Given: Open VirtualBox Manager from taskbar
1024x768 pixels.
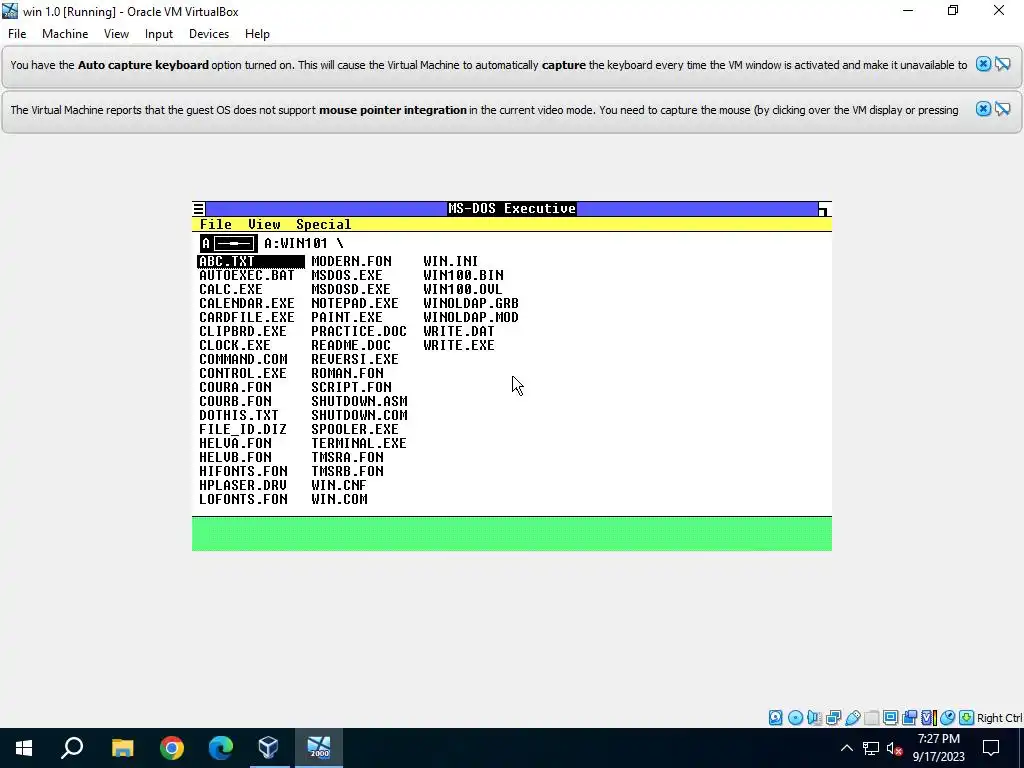Looking at the screenshot, I should coord(269,748).
